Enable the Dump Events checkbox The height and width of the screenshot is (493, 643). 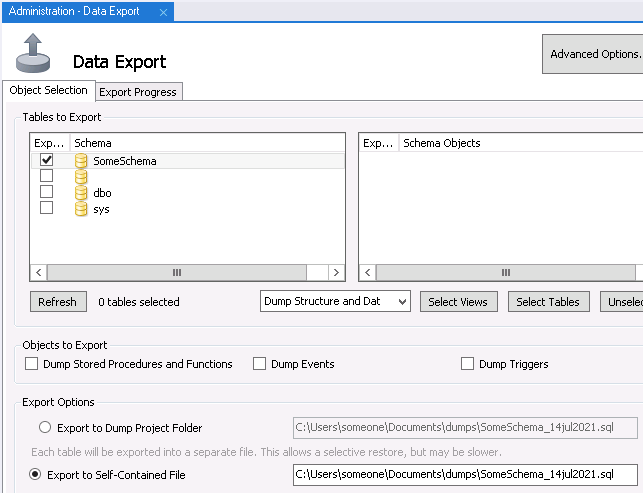tap(260, 364)
